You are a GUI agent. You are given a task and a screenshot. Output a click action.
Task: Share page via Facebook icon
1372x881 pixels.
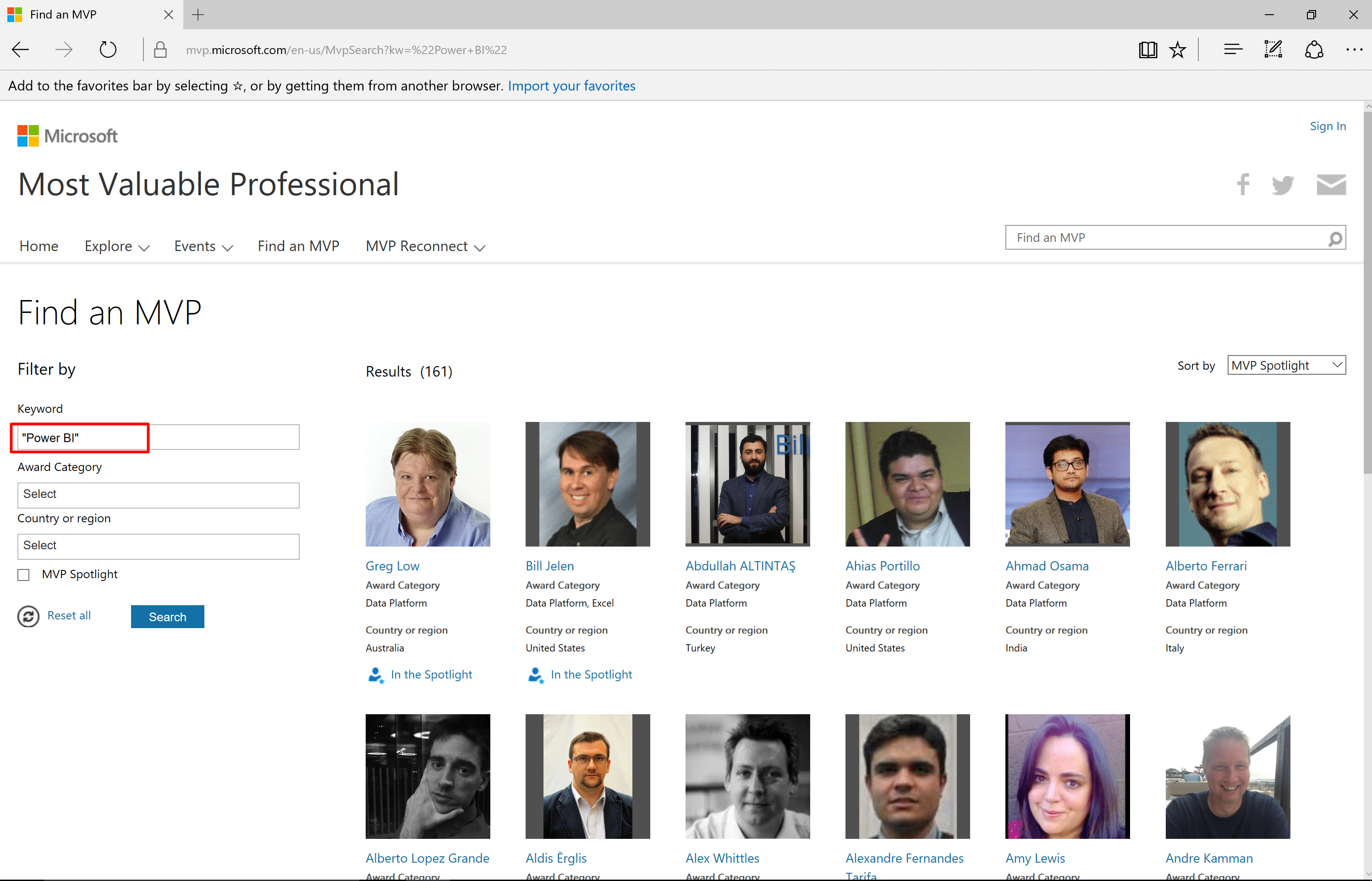tap(1243, 184)
